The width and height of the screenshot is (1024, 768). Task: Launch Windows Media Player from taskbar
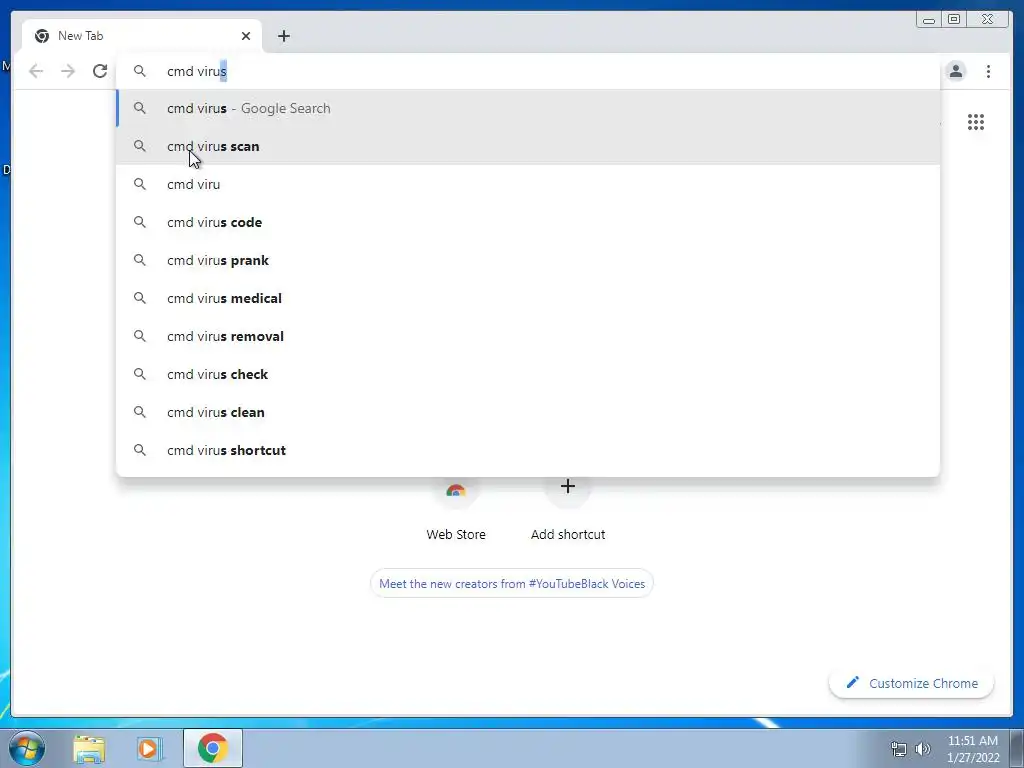coord(148,748)
